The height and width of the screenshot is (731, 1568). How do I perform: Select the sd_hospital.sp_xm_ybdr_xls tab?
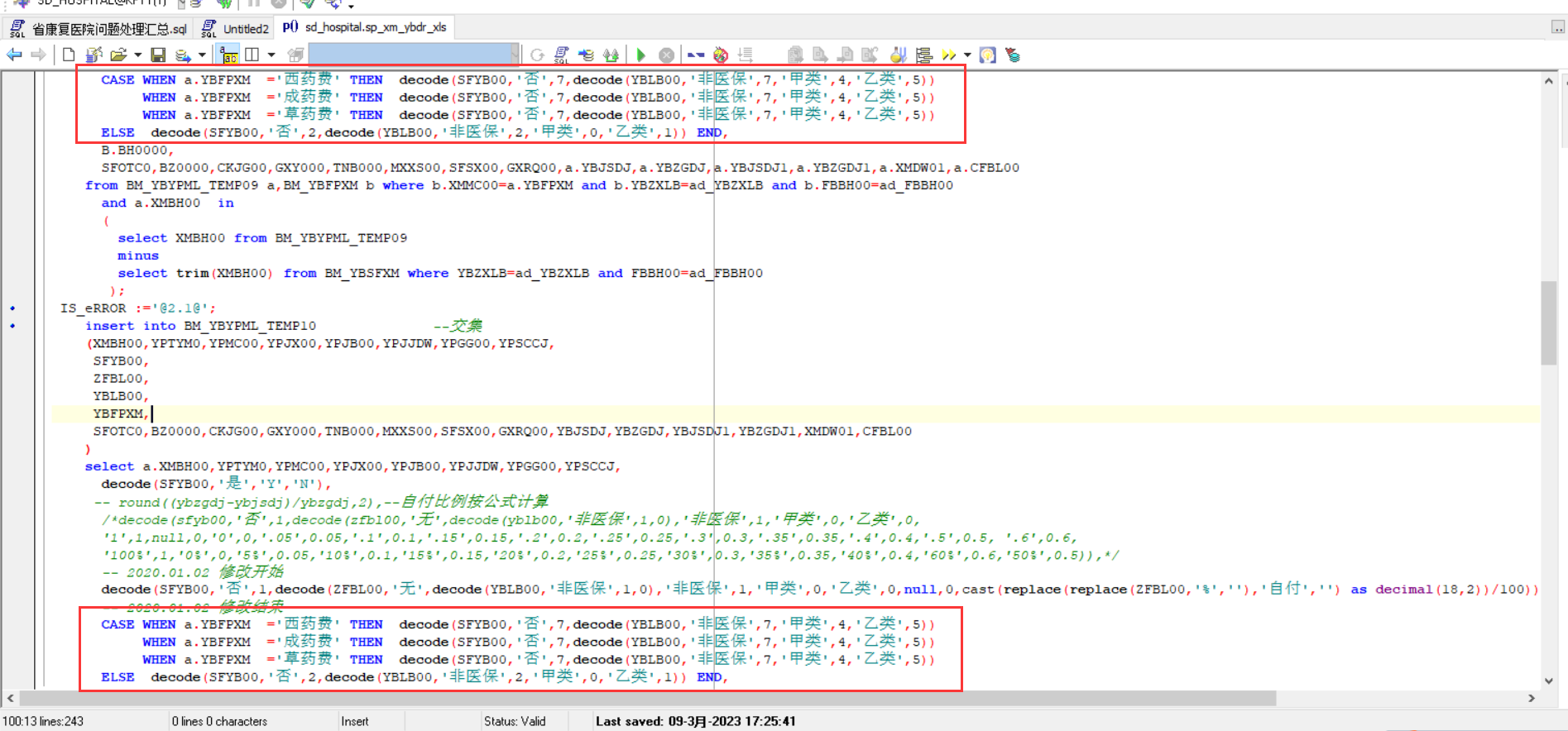coord(365,27)
